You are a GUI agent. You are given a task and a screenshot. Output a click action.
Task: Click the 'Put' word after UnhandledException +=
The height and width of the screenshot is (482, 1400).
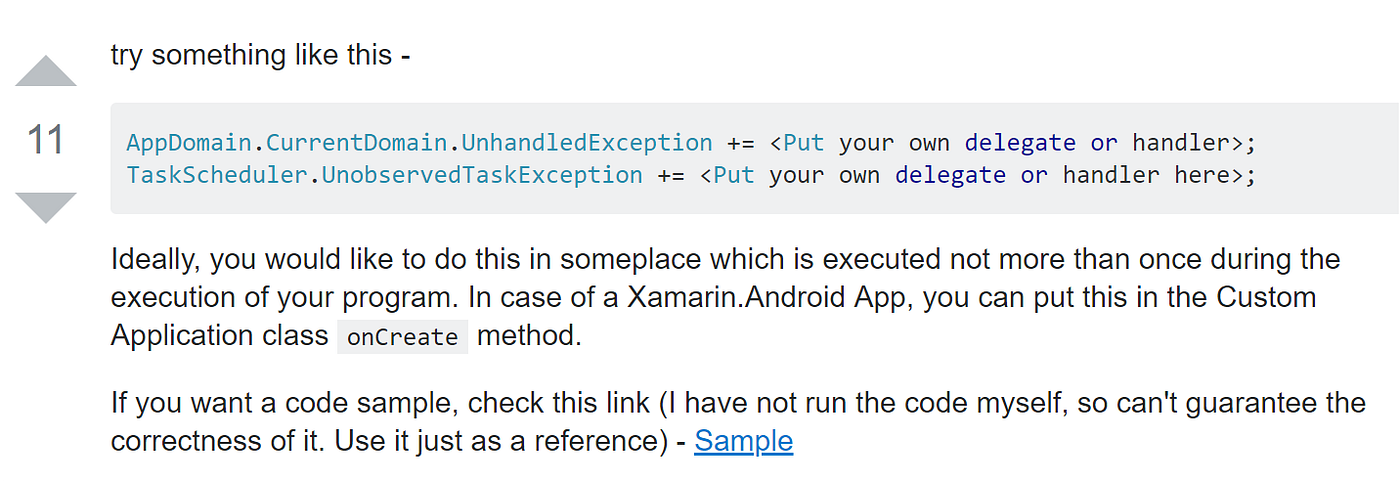click(x=804, y=142)
